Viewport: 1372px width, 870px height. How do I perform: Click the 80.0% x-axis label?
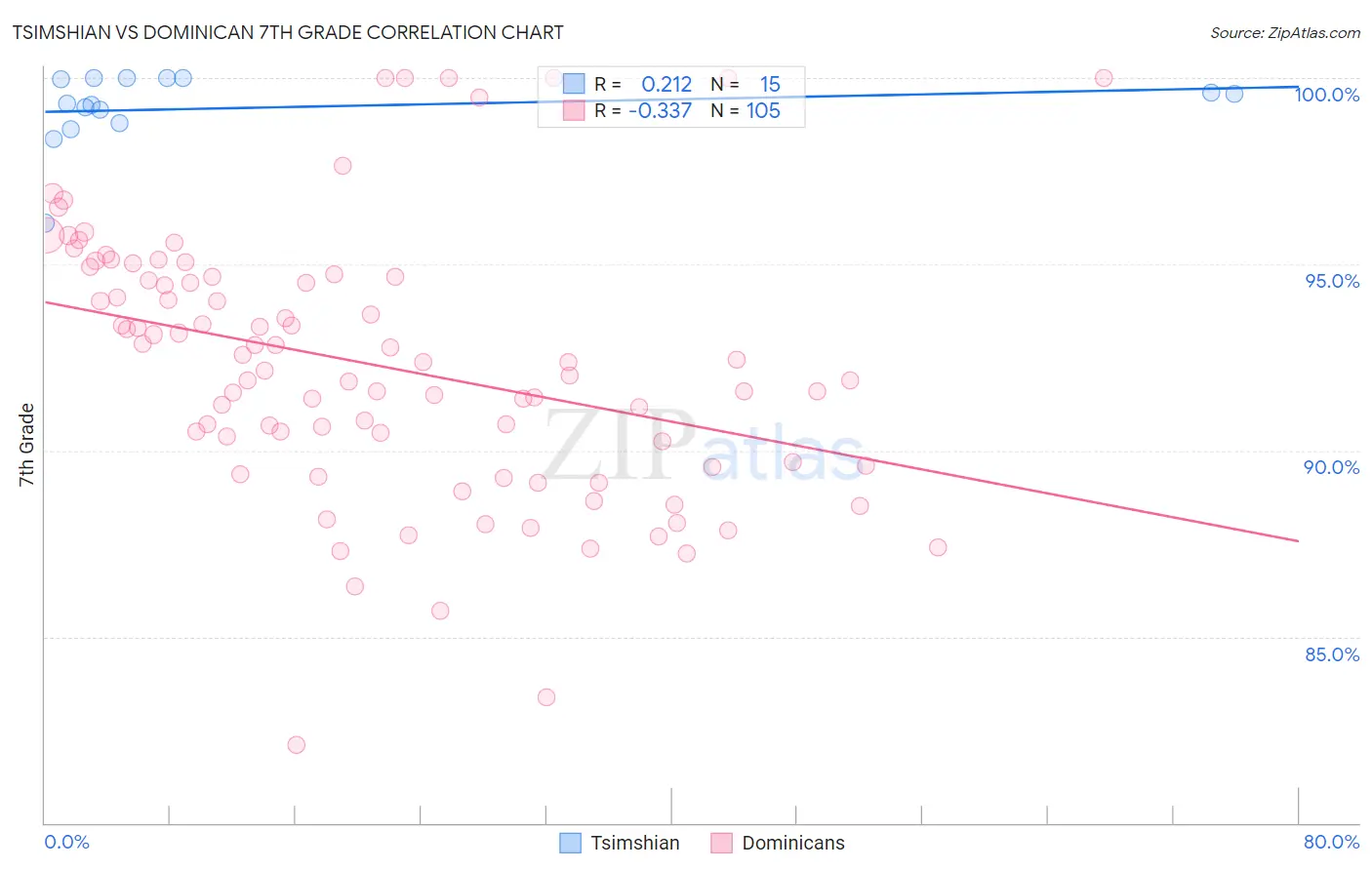(1332, 842)
